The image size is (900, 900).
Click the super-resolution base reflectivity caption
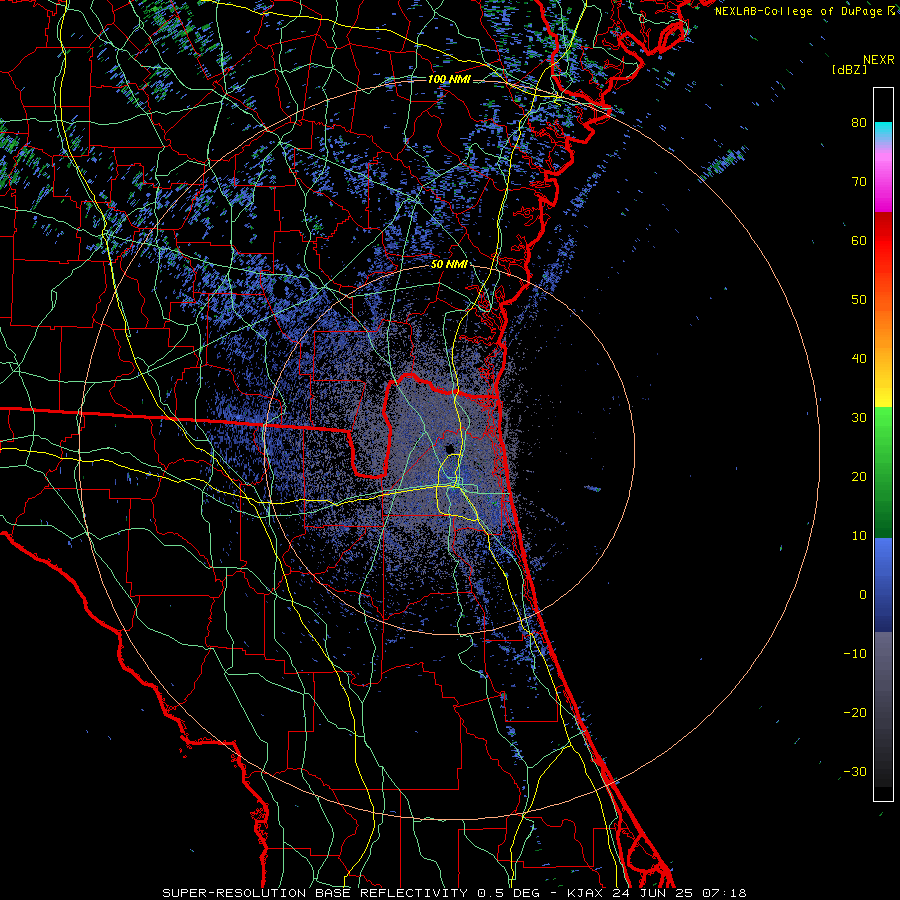pyautogui.click(x=455, y=893)
